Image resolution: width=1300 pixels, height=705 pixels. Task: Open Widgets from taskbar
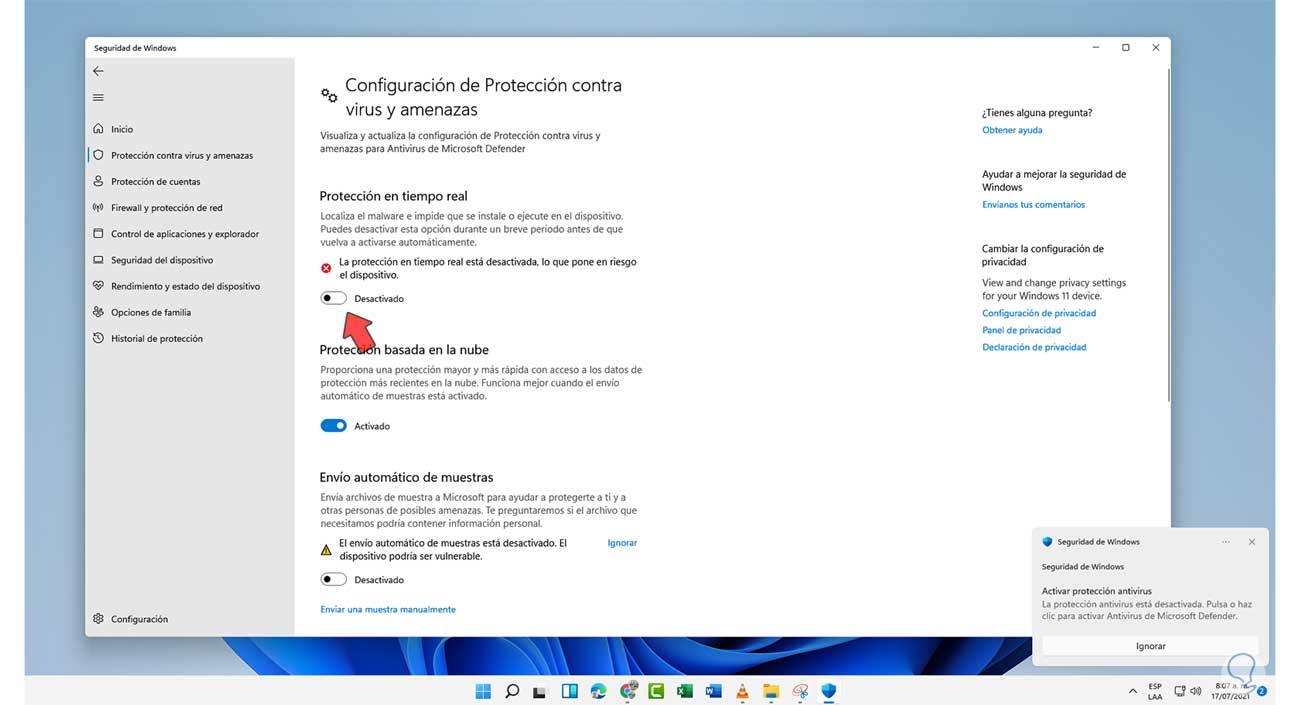[570, 690]
